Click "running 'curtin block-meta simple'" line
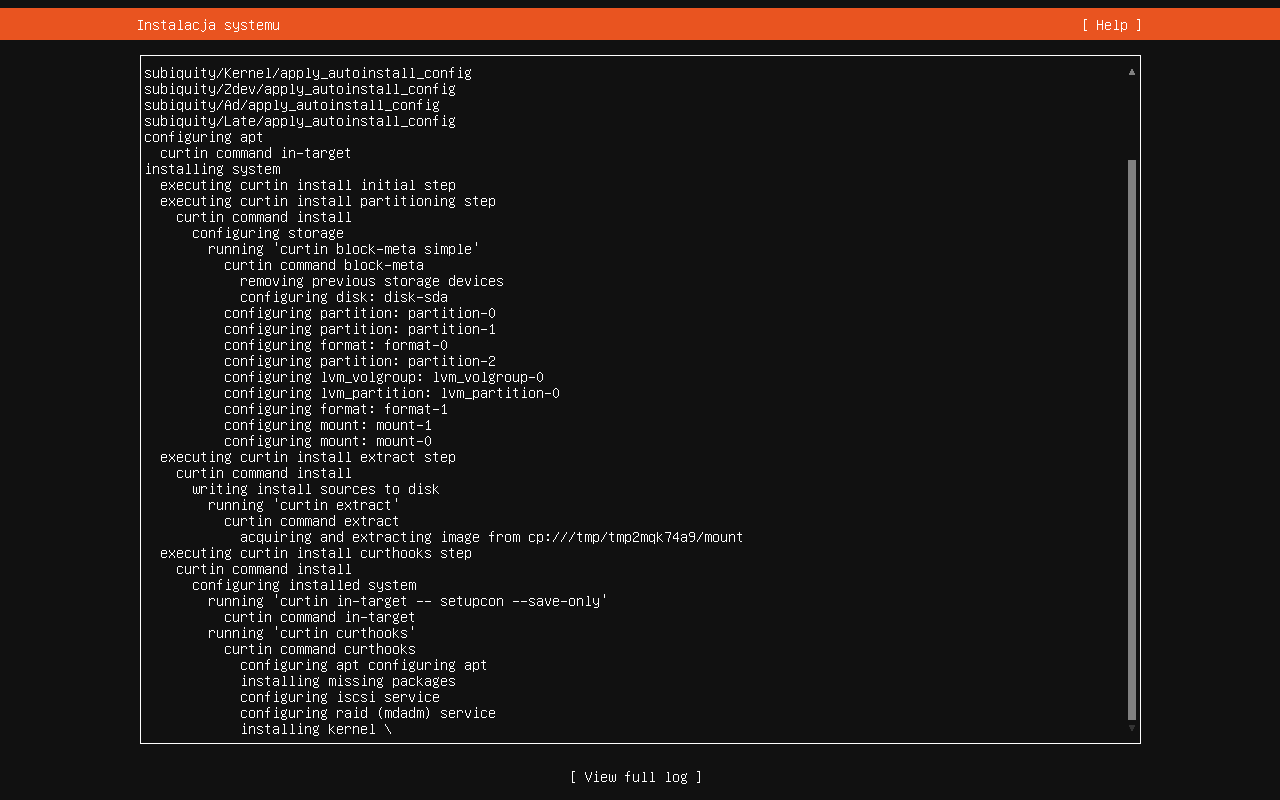Screen dimensions: 1280x800 [344, 249]
